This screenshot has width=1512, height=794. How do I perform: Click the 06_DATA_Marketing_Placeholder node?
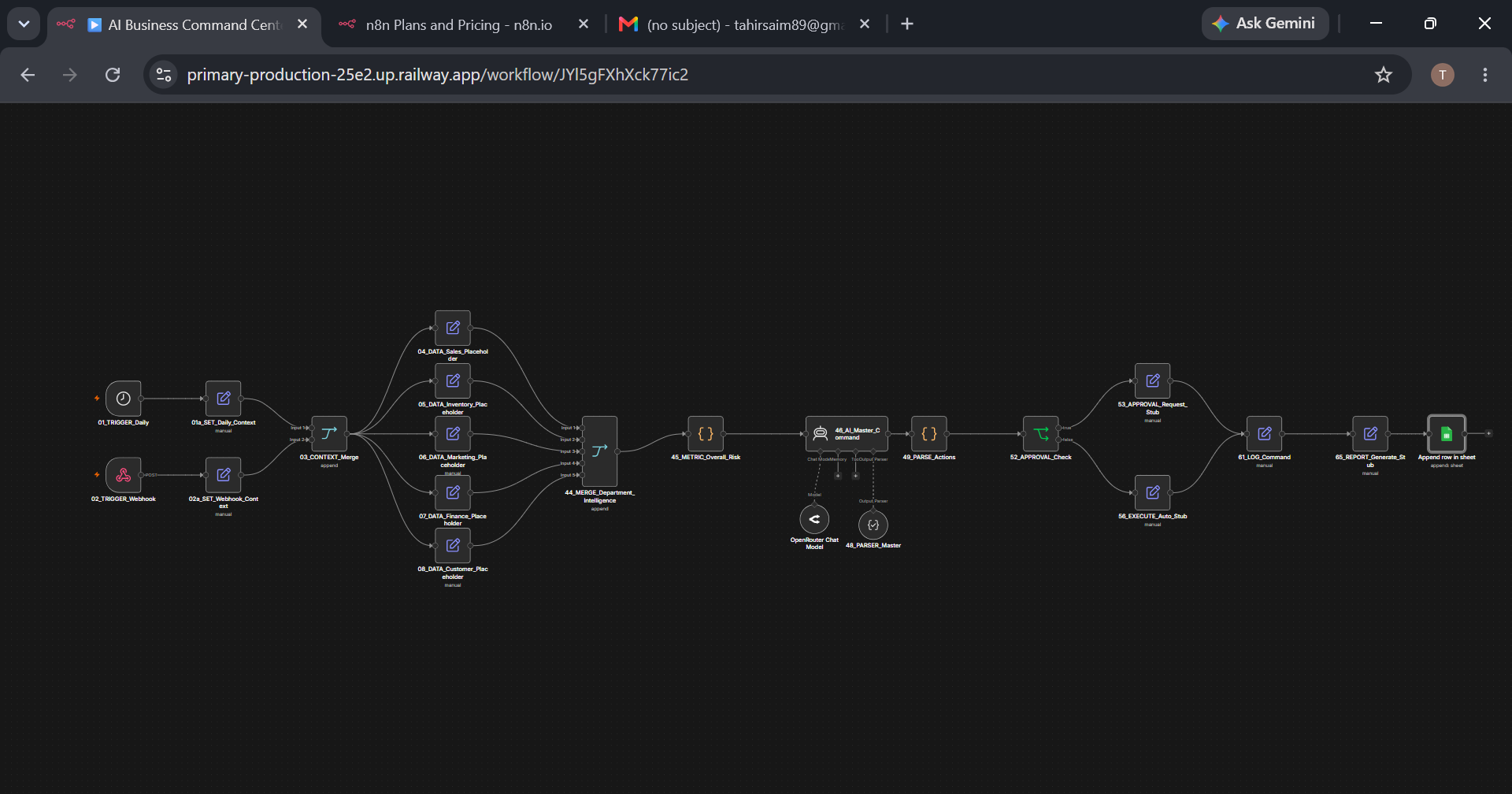pos(453,433)
